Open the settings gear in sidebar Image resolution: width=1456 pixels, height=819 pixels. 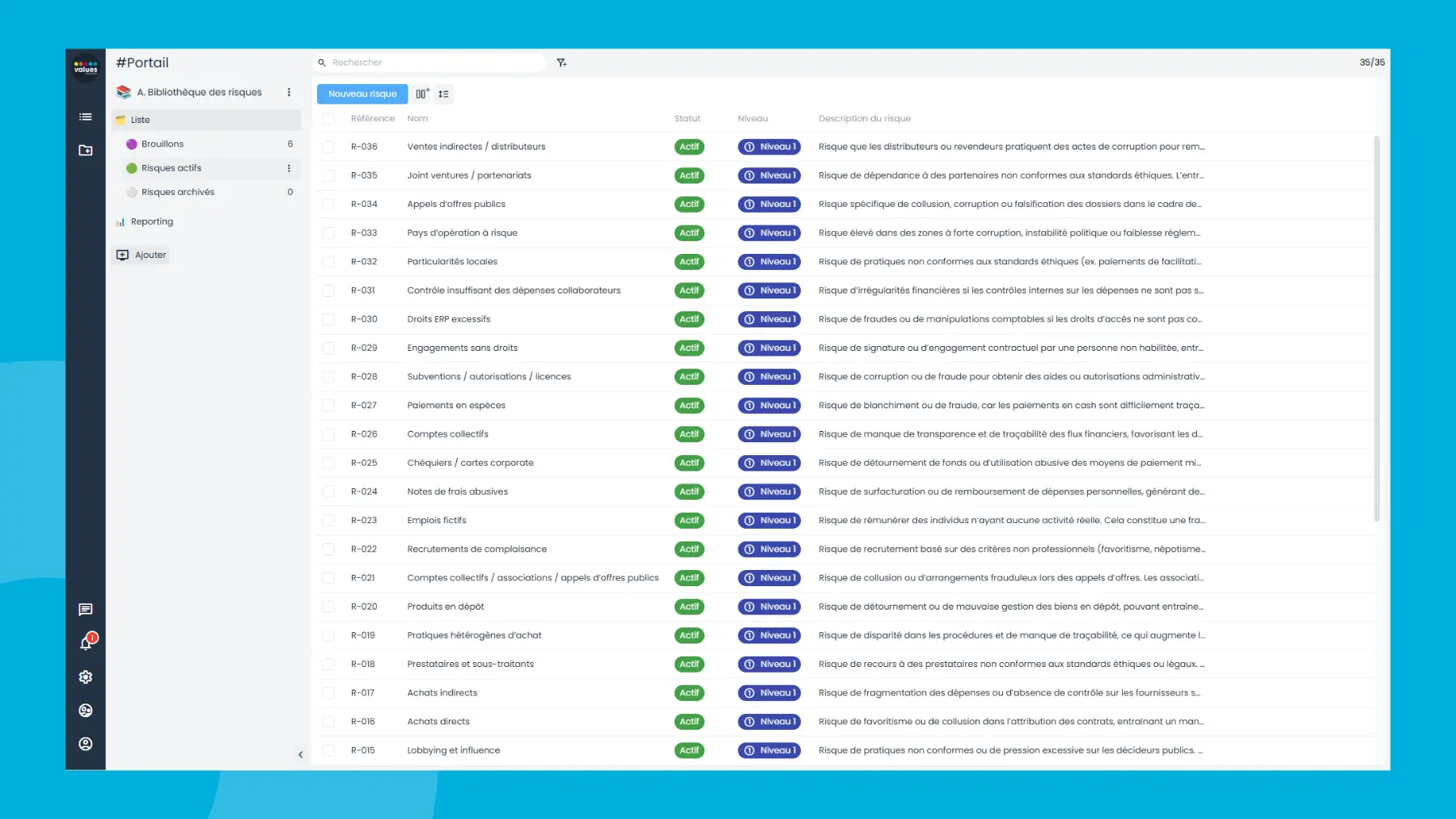(86, 678)
